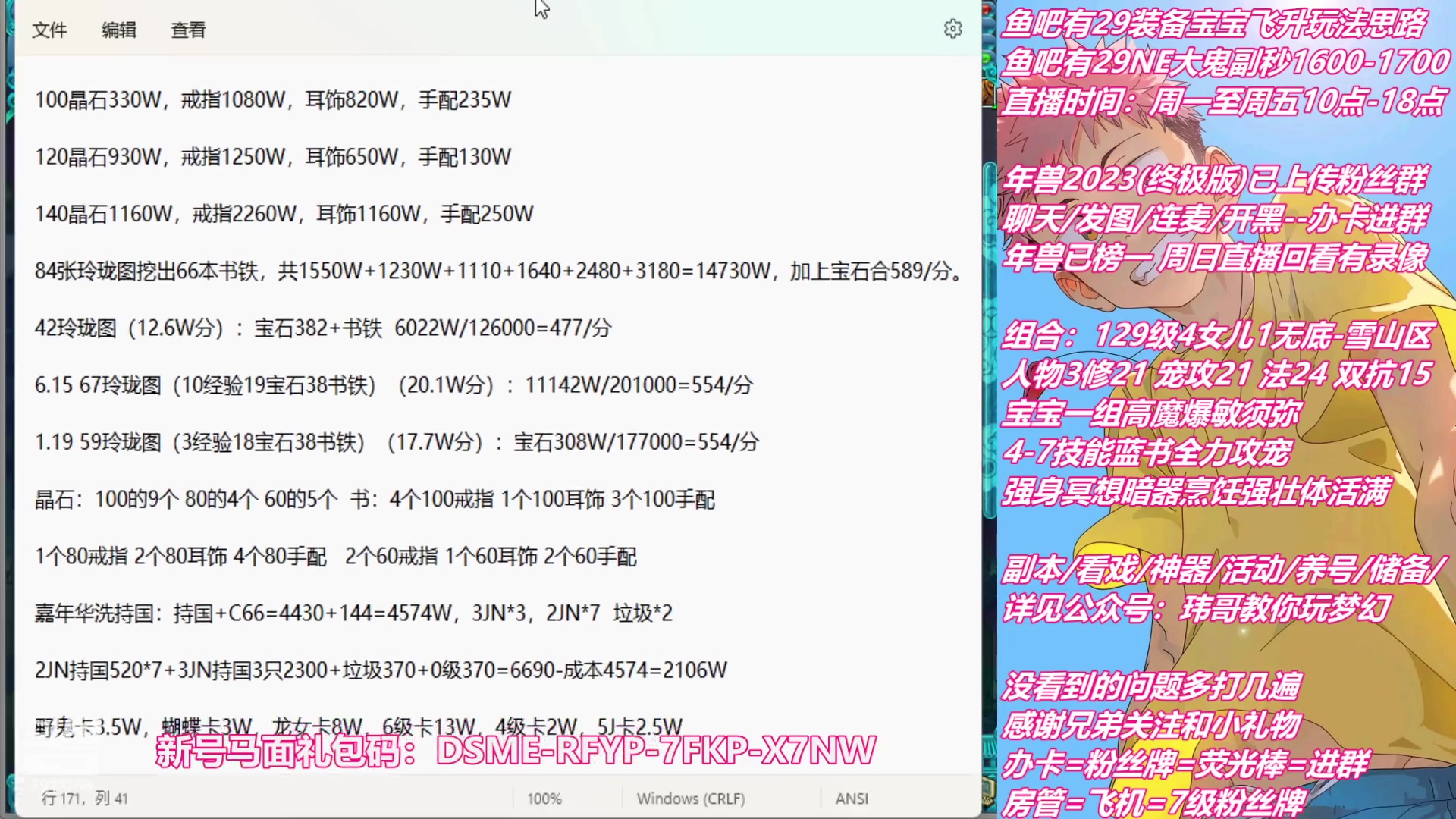
Task: Click text line beginning 42玲珑图
Action: tap(322, 328)
